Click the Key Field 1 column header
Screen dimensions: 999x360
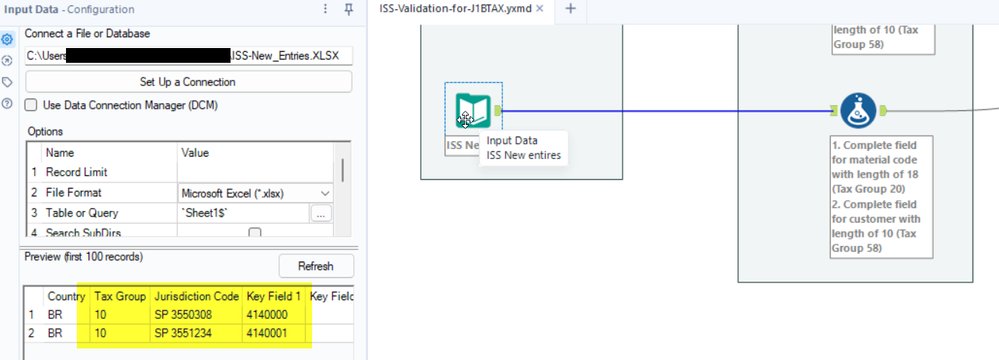pos(273,296)
